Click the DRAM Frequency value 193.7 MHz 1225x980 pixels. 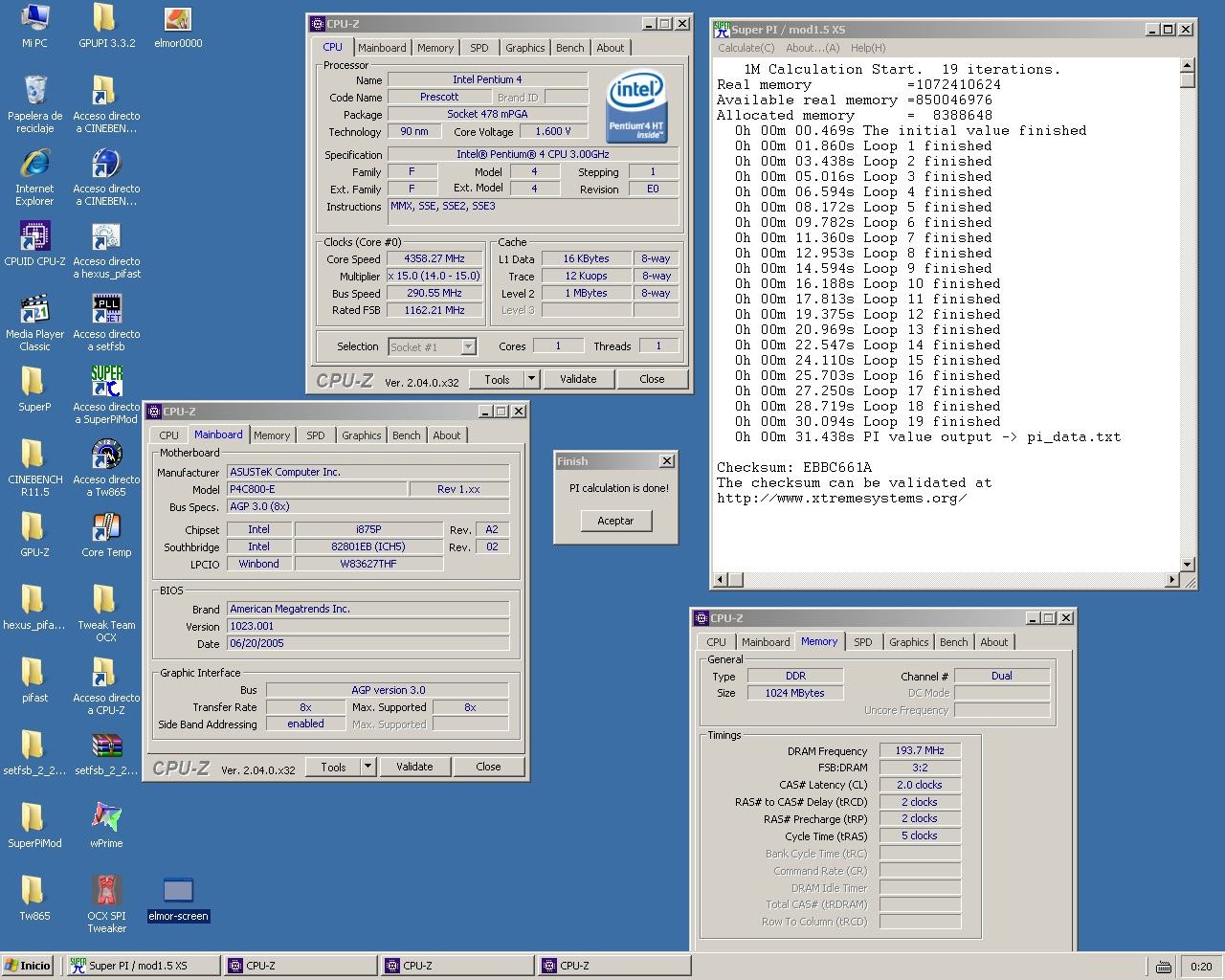[920, 750]
